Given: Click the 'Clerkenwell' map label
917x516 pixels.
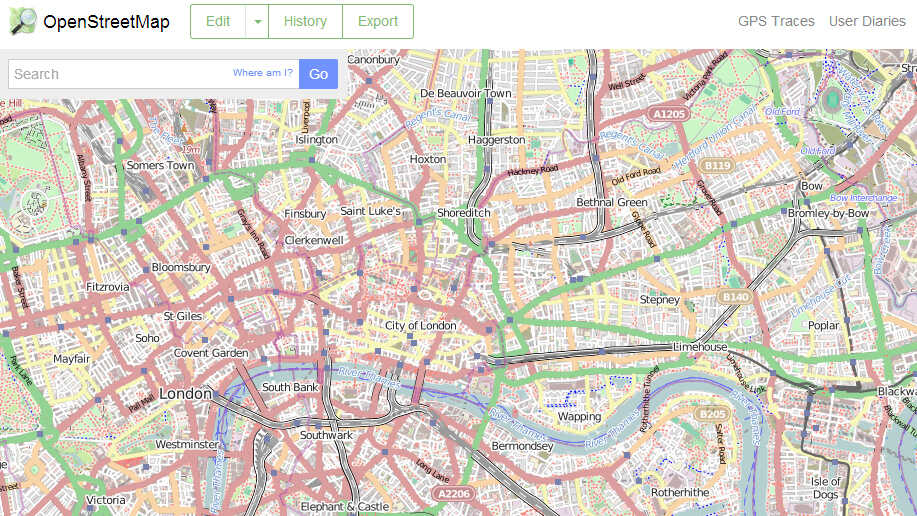Looking at the screenshot, I should (314, 240).
